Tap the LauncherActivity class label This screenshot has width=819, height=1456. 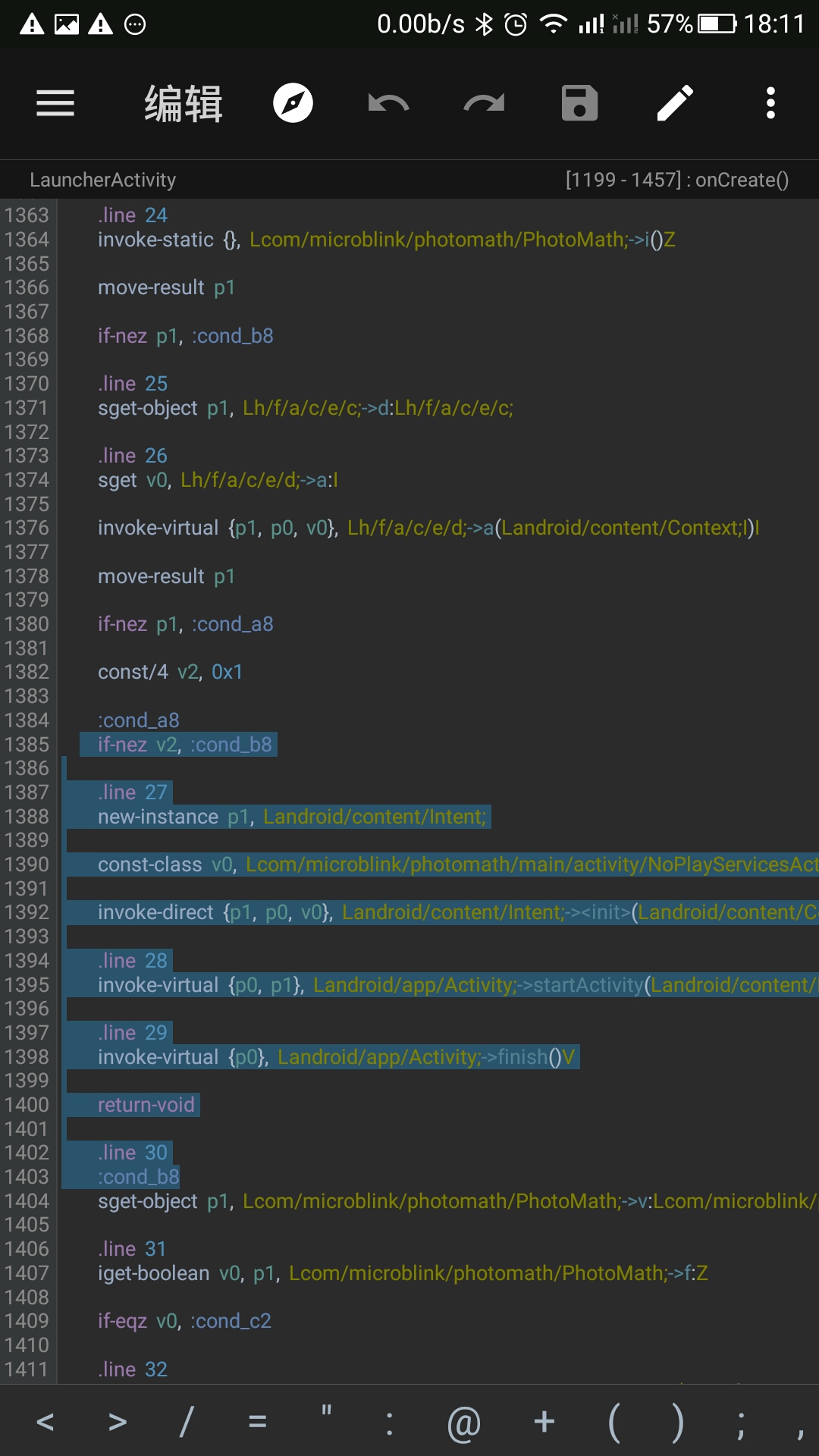(x=103, y=180)
